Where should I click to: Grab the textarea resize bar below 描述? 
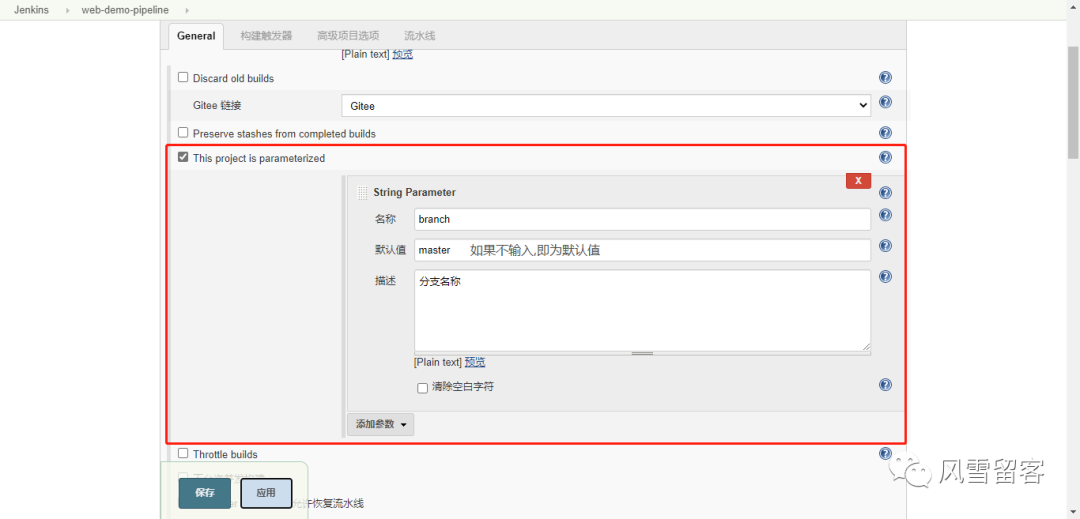click(x=643, y=354)
